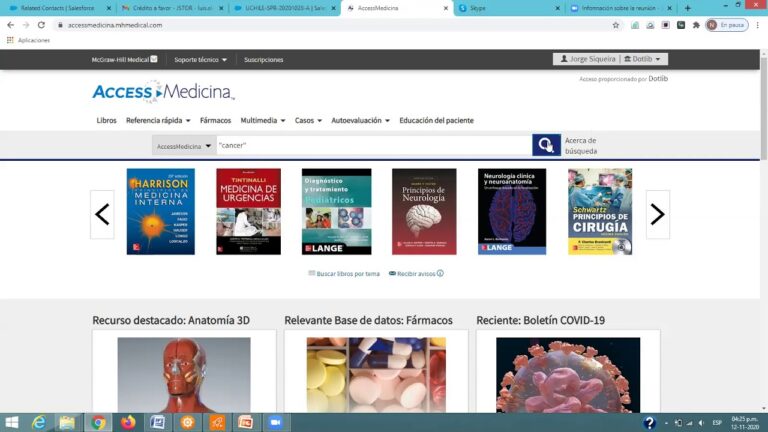This screenshot has height=432, width=768.
Task: Expand the Casos dropdown
Action: 308,120
